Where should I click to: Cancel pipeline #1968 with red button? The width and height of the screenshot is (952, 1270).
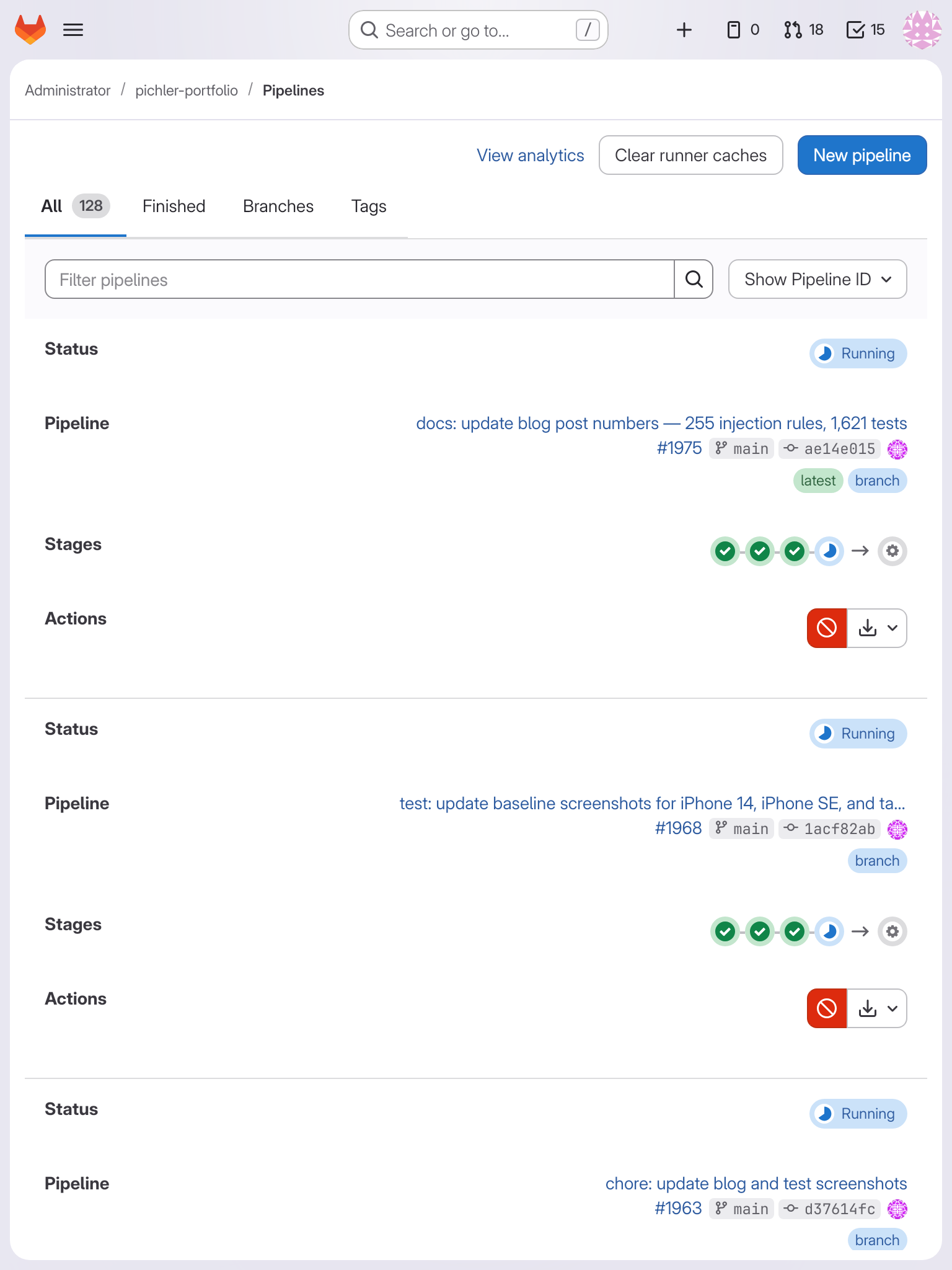(x=827, y=1008)
